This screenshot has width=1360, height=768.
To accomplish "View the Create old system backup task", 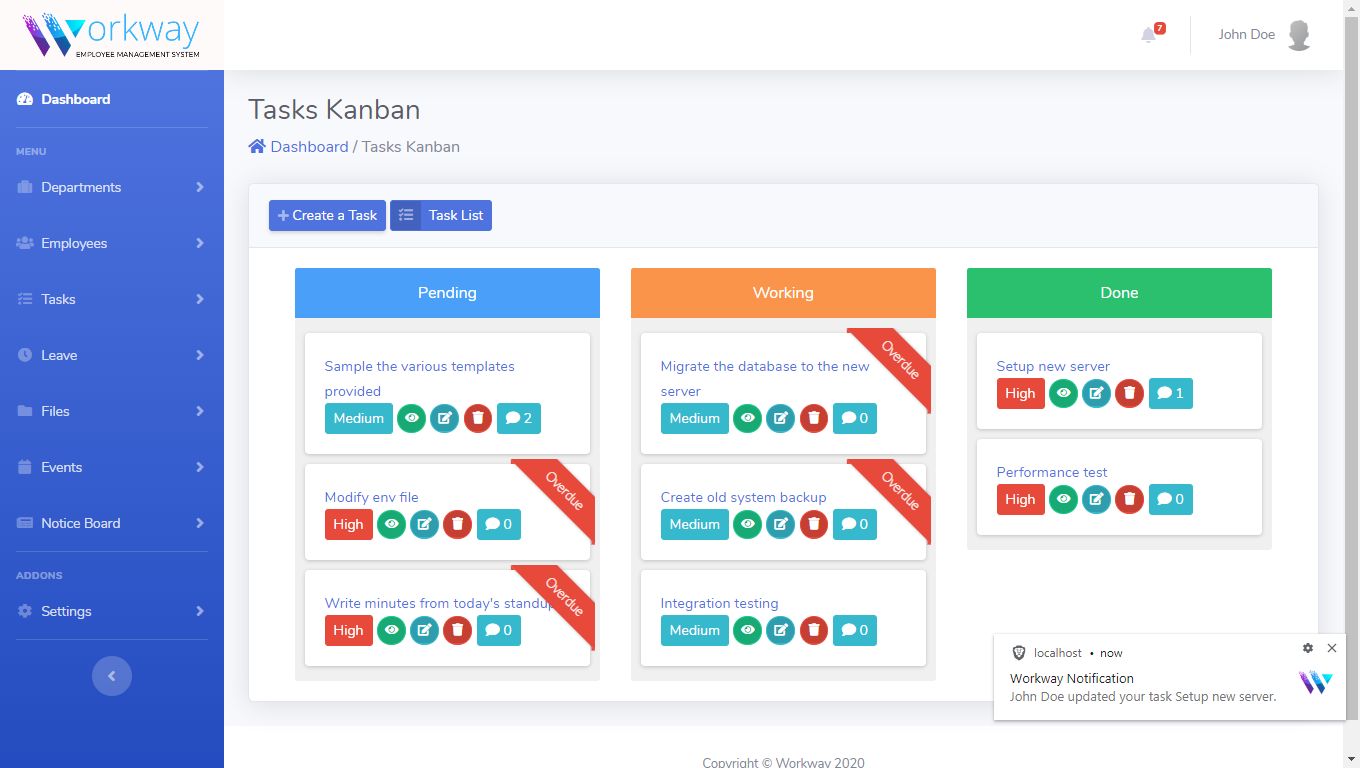I will (x=747, y=524).
